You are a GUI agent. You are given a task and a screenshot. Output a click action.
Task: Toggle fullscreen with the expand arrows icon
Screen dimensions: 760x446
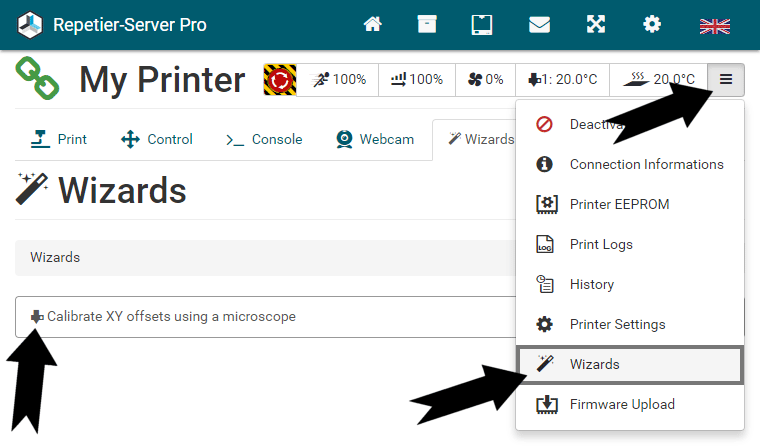click(x=595, y=25)
